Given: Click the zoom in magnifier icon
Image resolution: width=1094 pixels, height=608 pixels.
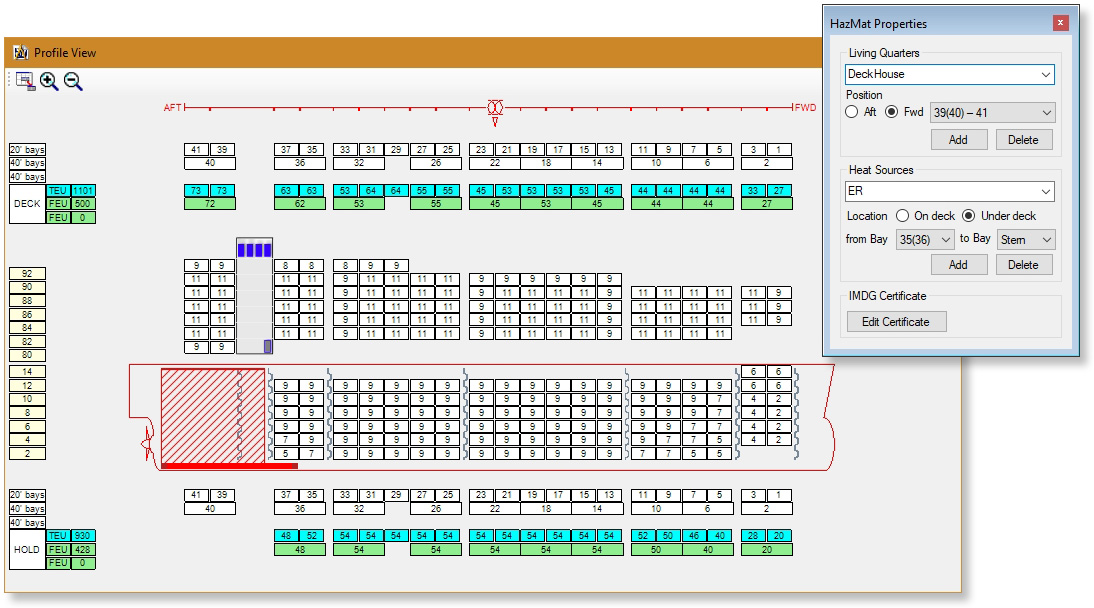Looking at the screenshot, I should 49,81.
